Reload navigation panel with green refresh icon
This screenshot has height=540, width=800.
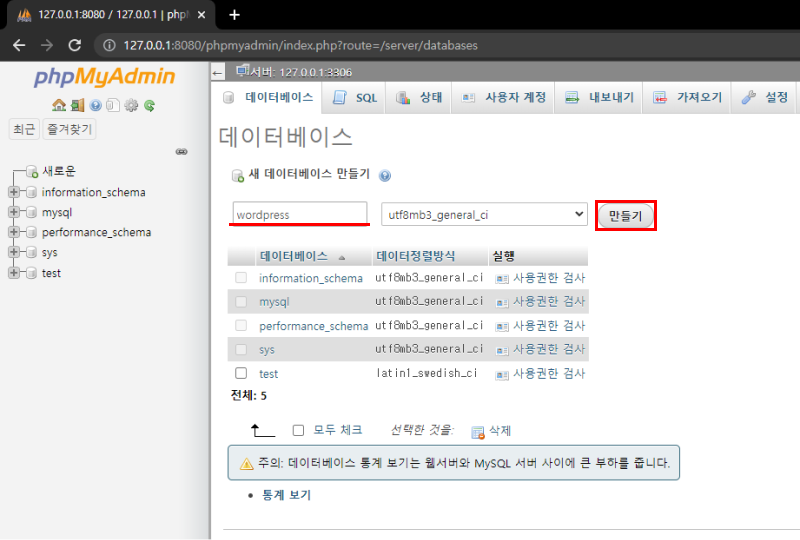click(x=149, y=105)
